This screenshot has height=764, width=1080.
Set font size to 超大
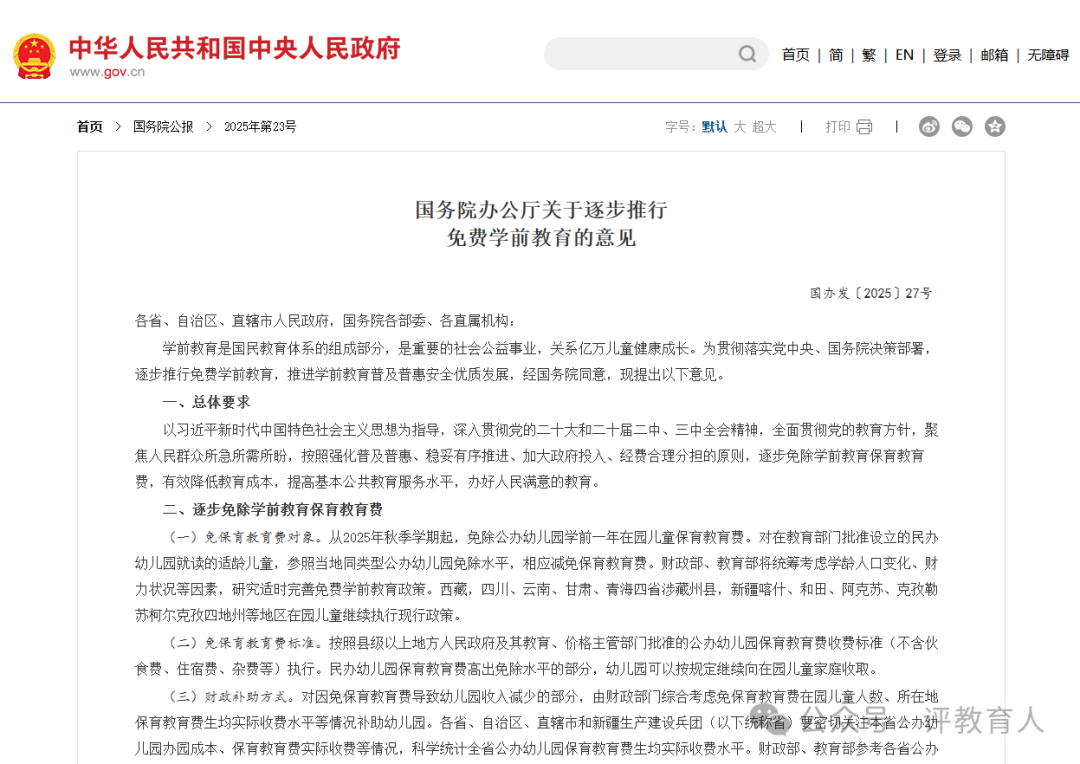[764, 127]
